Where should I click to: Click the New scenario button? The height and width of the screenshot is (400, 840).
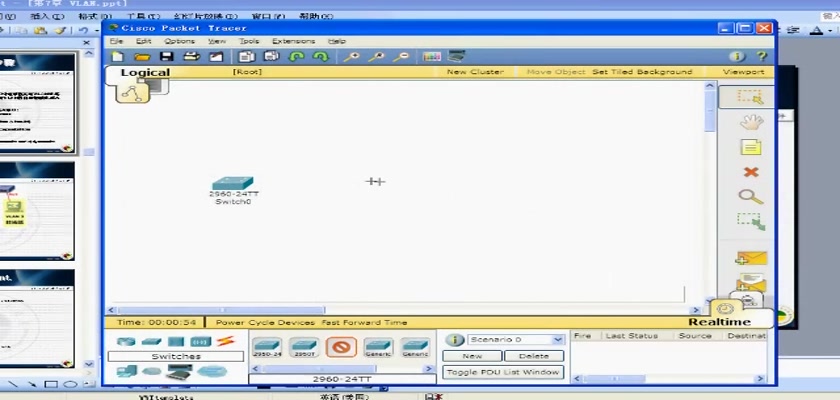coord(472,356)
